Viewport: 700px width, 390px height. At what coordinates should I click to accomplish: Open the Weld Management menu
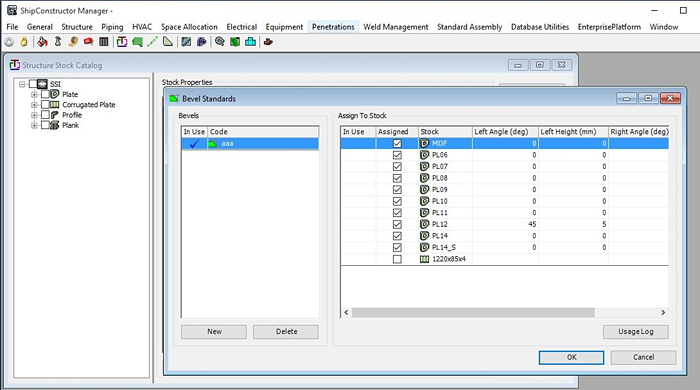tap(396, 27)
